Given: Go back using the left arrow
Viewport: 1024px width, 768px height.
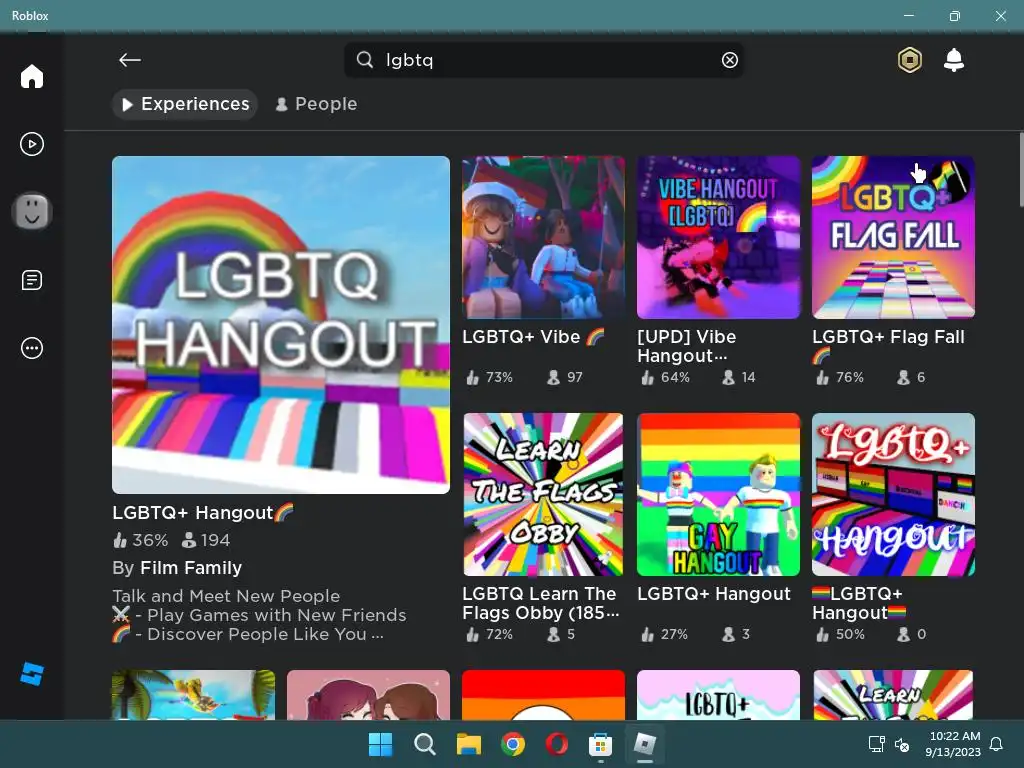Looking at the screenshot, I should tap(129, 60).
